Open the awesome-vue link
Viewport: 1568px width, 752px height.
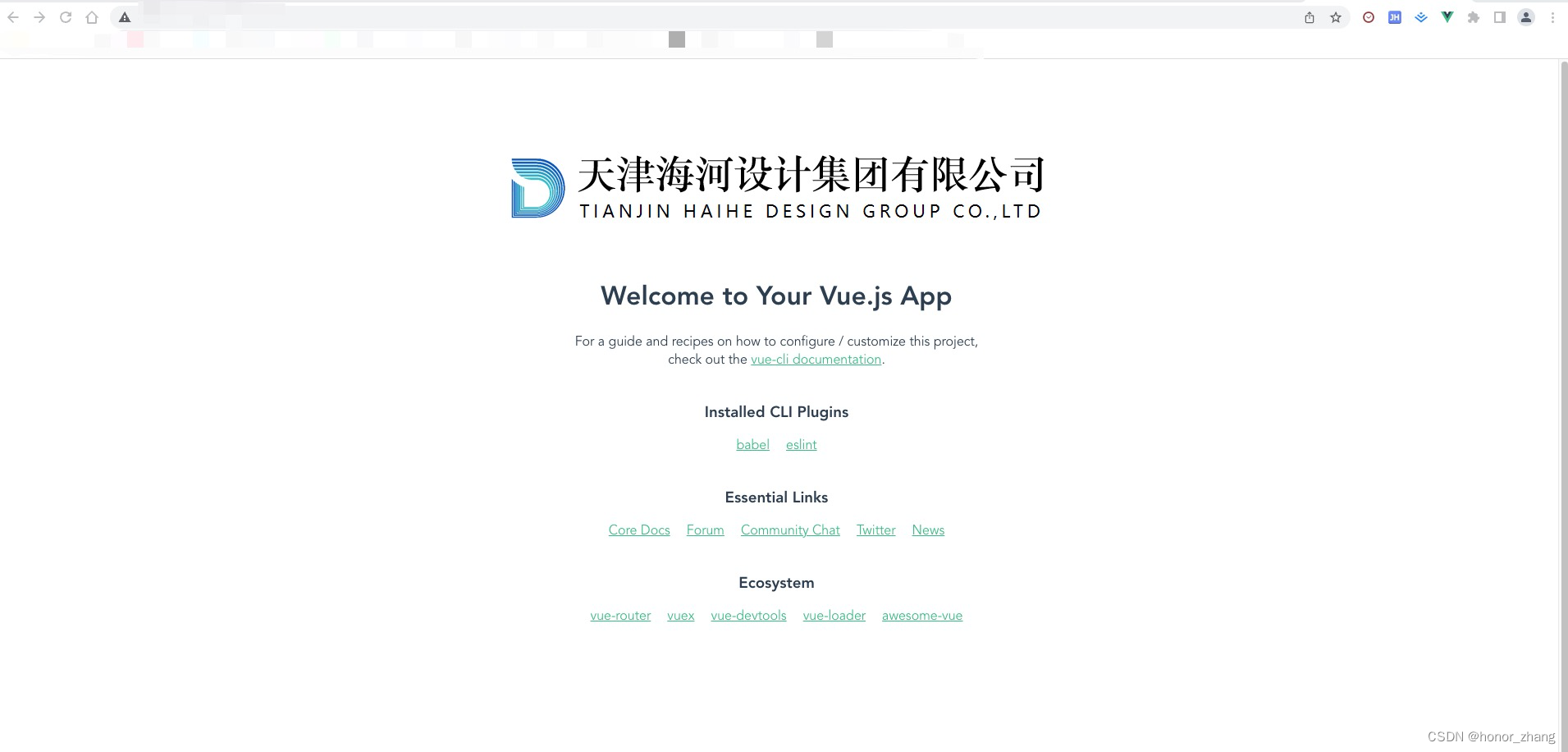[922, 616]
